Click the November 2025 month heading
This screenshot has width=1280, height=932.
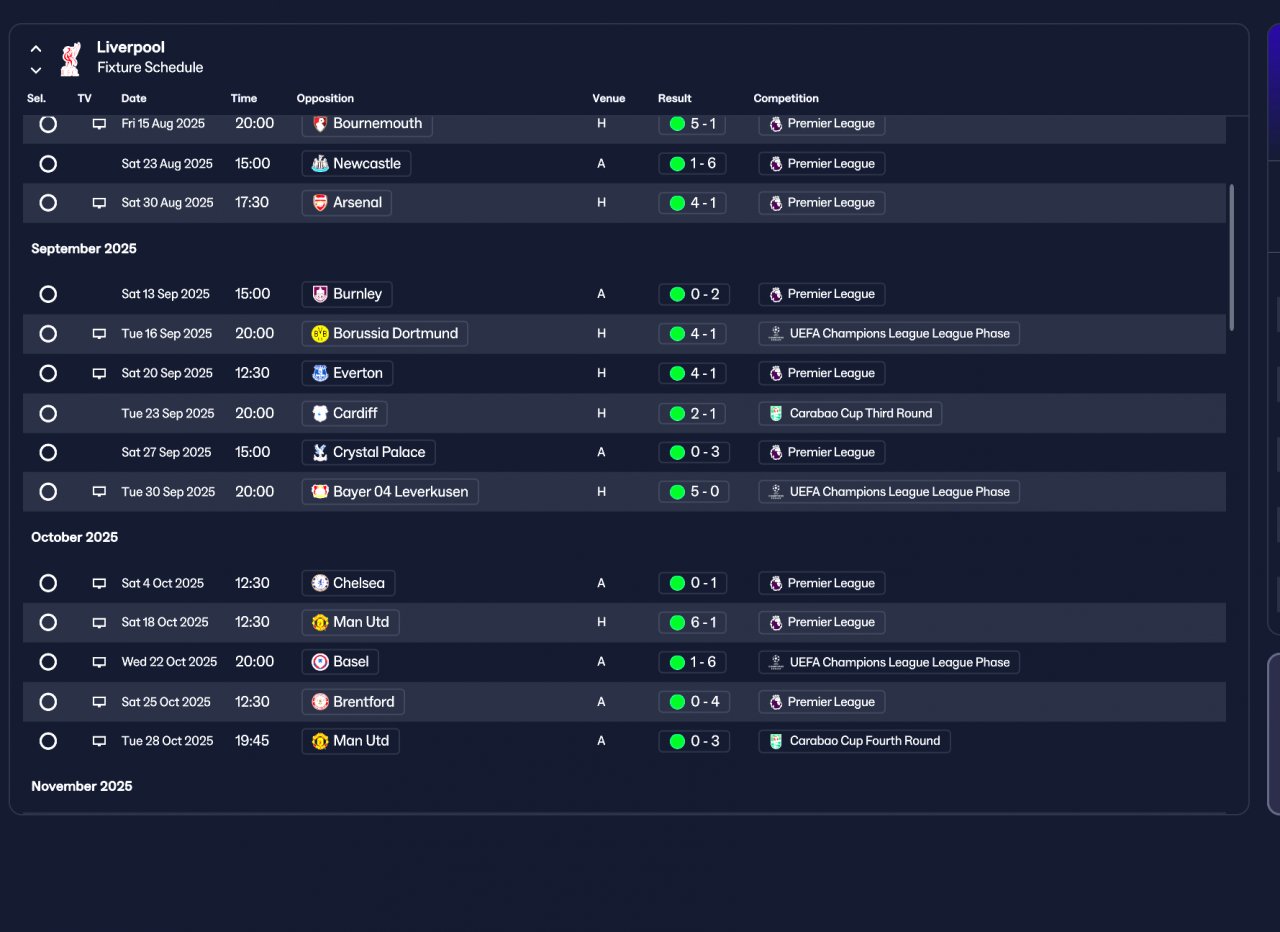[82, 787]
